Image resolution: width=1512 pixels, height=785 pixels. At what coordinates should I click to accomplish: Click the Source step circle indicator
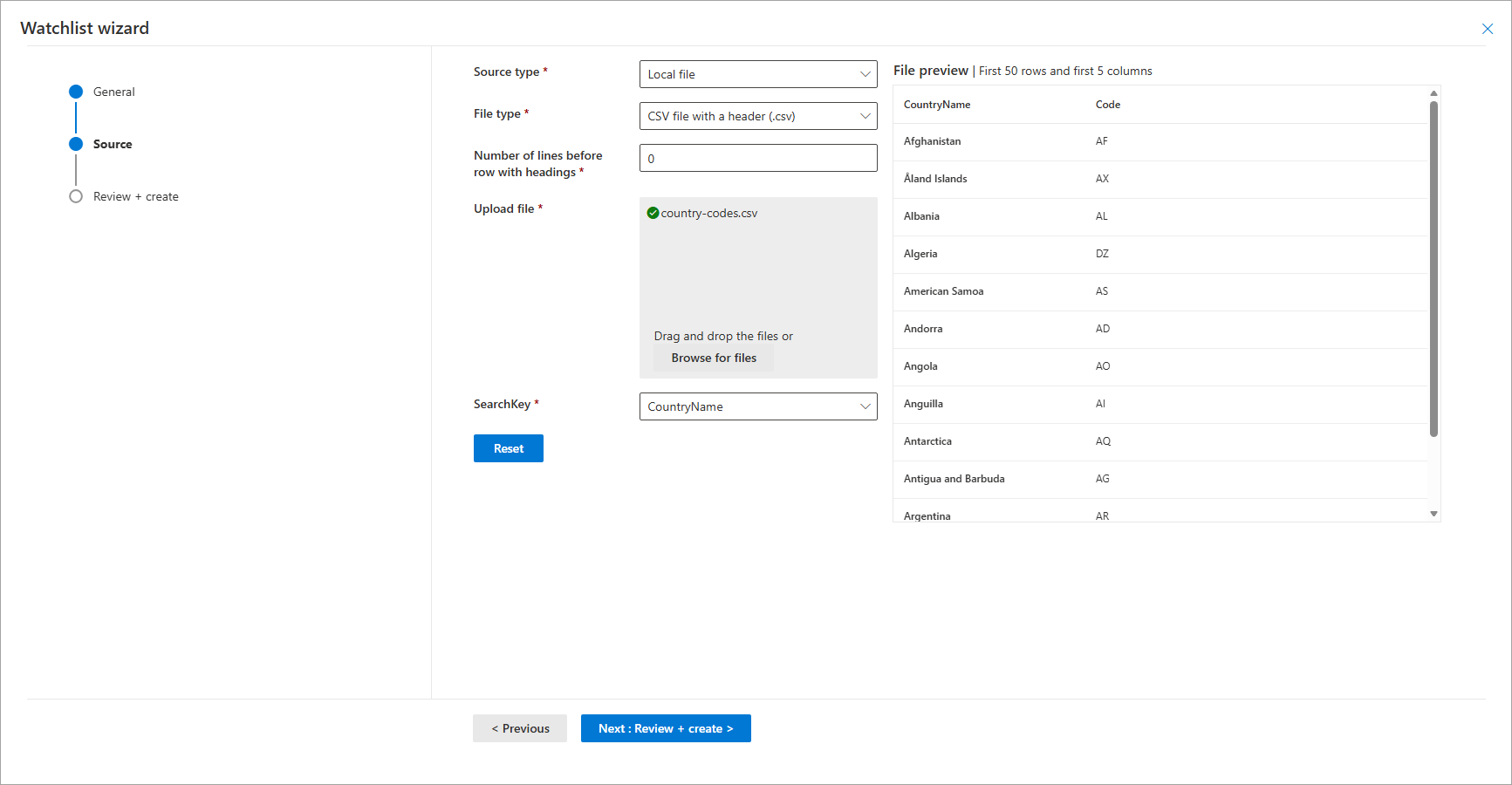pos(76,144)
